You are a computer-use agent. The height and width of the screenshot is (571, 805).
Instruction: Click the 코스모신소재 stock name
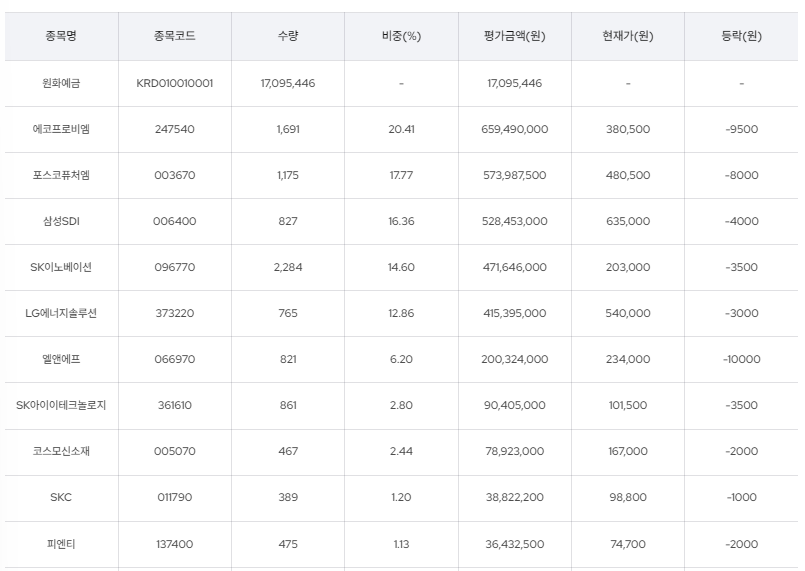pos(61,451)
